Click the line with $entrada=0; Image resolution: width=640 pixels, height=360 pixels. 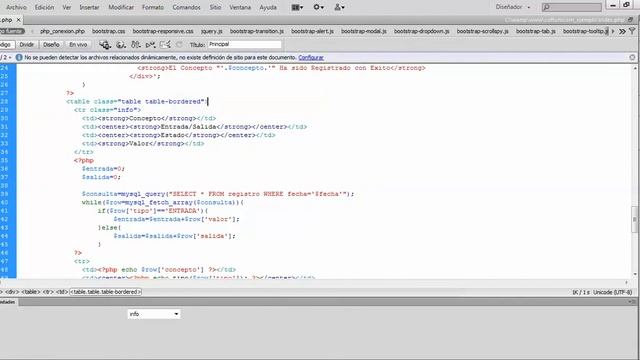click(x=103, y=169)
